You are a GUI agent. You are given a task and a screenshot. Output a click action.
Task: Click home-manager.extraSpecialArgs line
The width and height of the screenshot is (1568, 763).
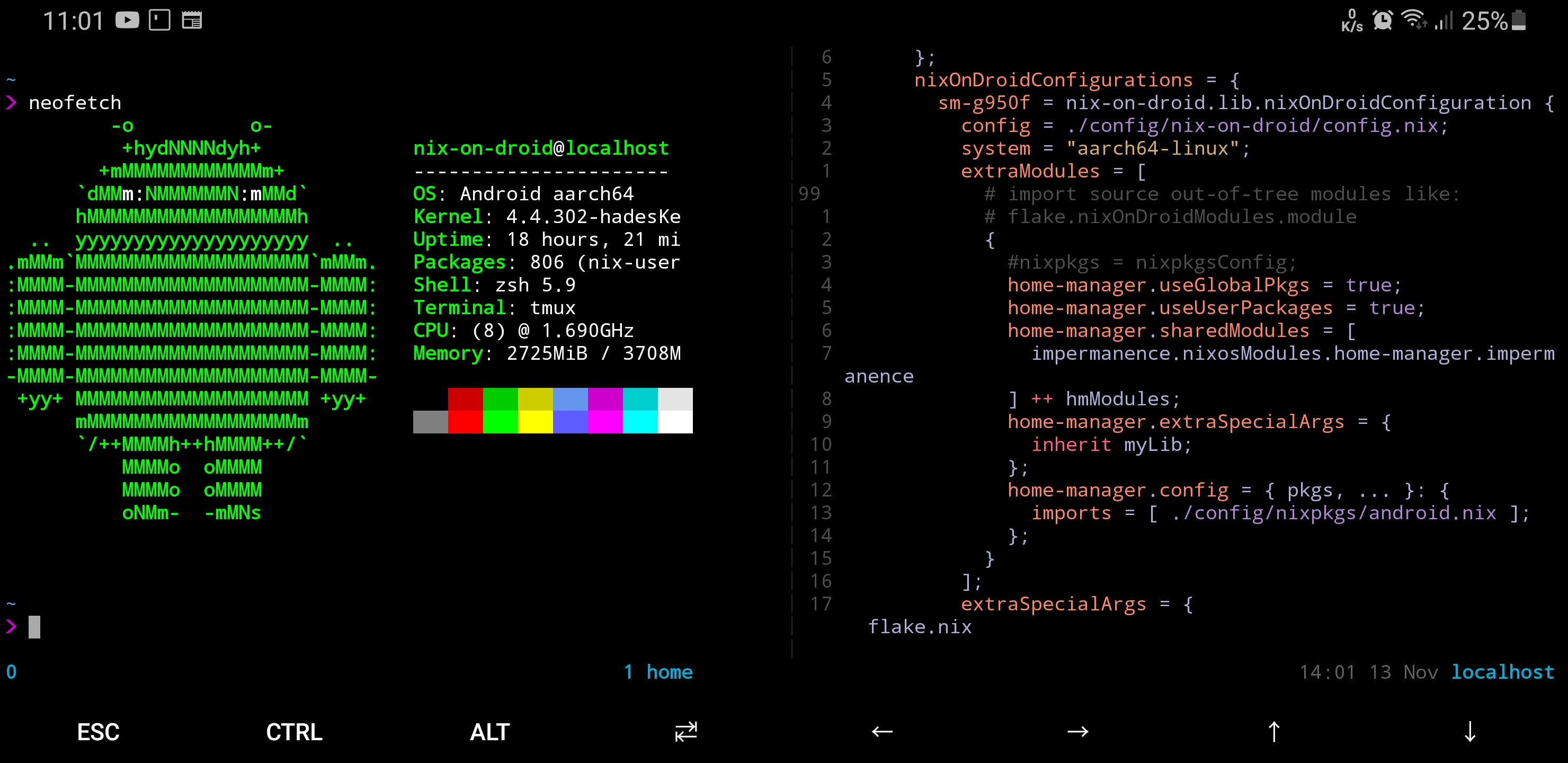pos(1199,421)
